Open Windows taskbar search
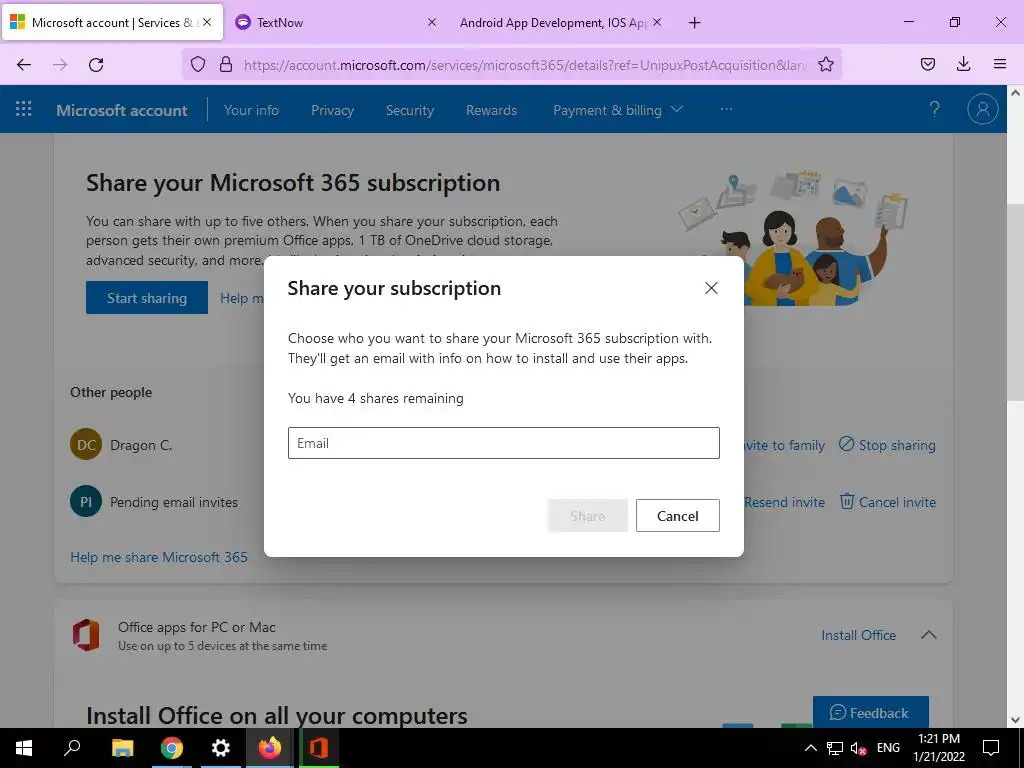 [x=72, y=748]
